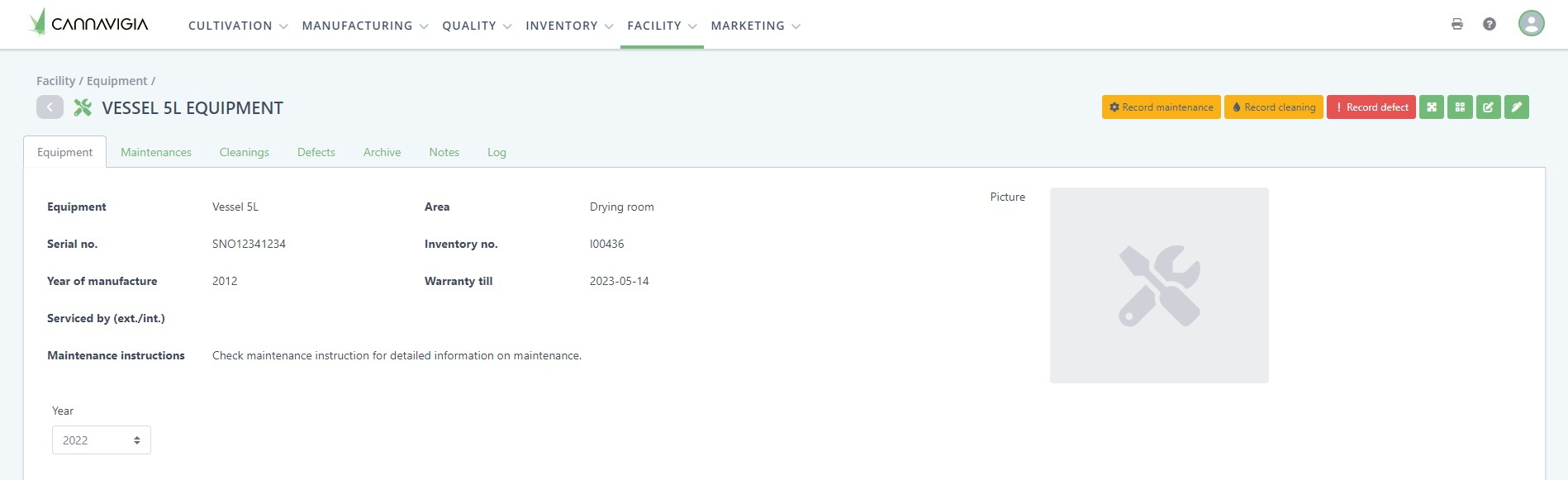Switch to the Defects tab

tap(316, 152)
